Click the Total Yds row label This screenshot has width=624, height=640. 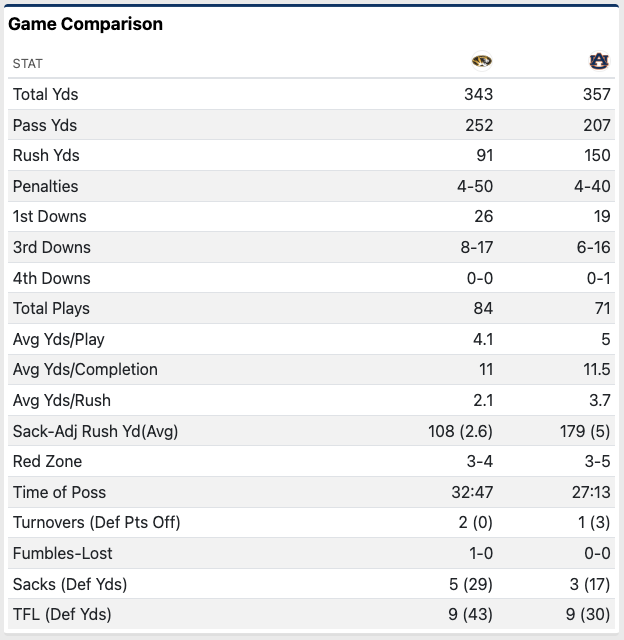coord(45,94)
